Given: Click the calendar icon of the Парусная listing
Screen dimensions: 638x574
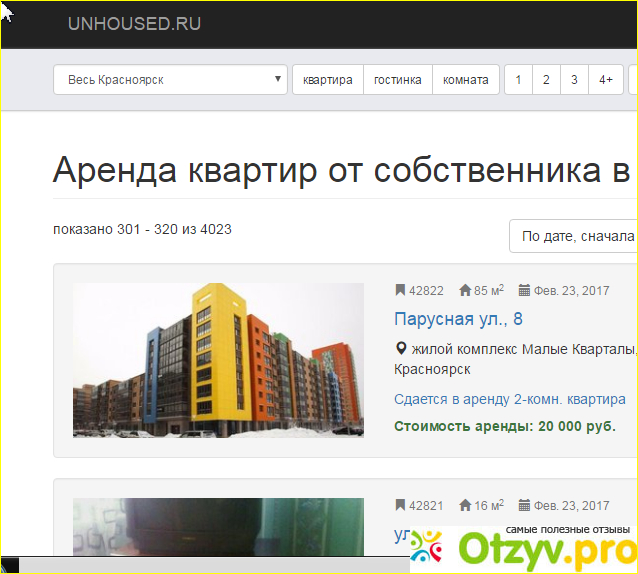Looking at the screenshot, I should (x=524, y=291).
